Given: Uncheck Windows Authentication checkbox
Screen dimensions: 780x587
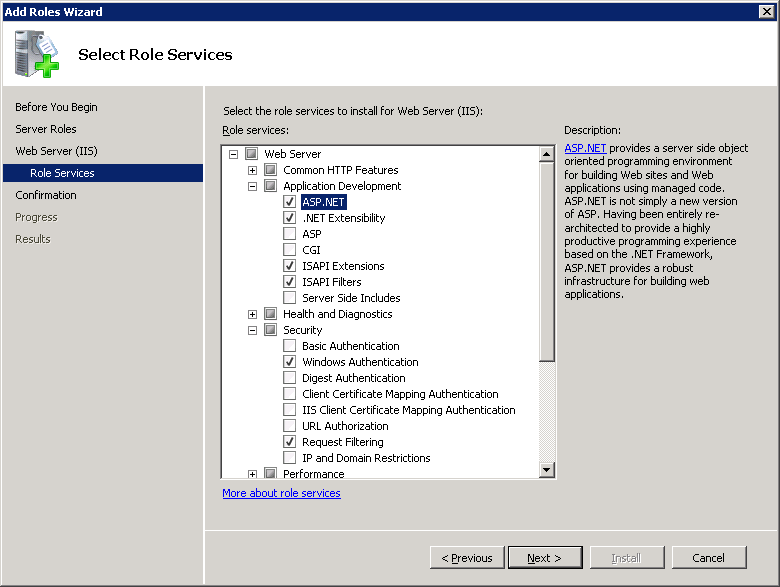Looking at the screenshot, I should (x=290, y=362).
